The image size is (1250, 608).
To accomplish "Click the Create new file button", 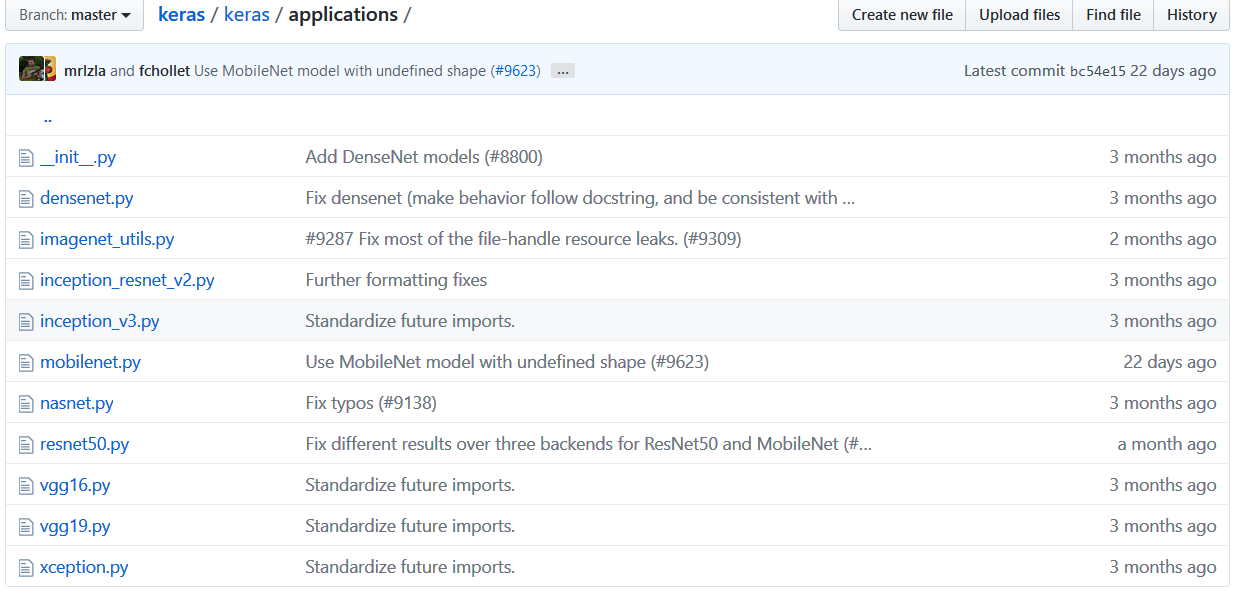I will 902,15.
